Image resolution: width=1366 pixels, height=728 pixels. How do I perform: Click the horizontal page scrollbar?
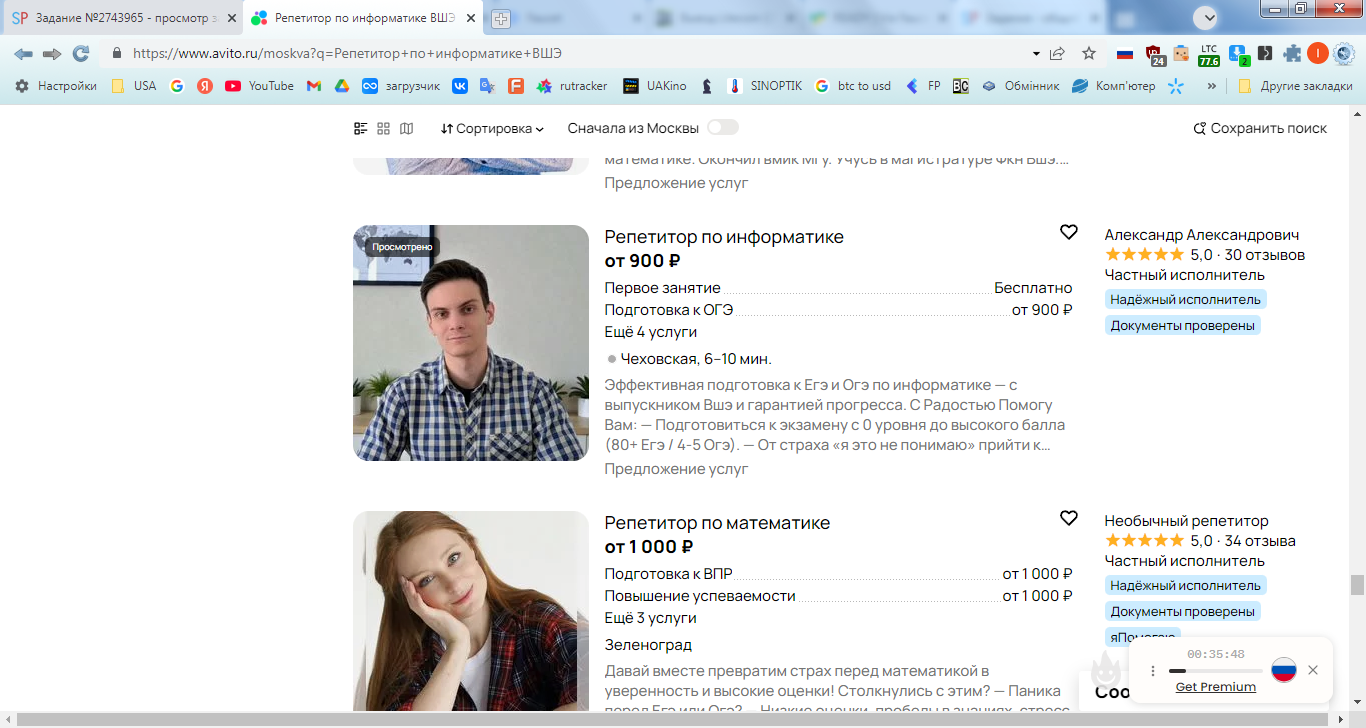[675, 720]
